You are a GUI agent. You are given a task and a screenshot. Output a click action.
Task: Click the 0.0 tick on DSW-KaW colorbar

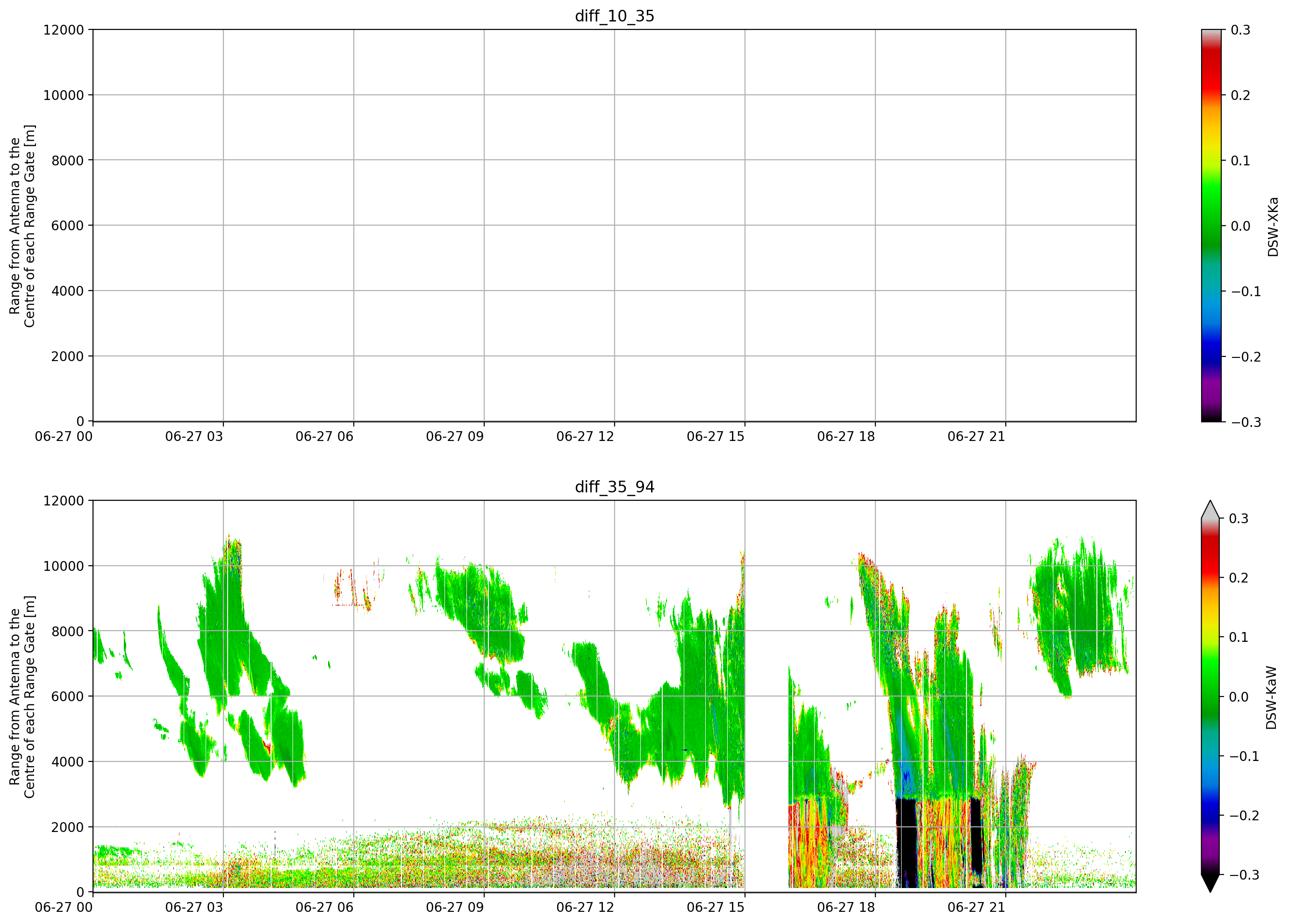click(x=1239, y=697)
